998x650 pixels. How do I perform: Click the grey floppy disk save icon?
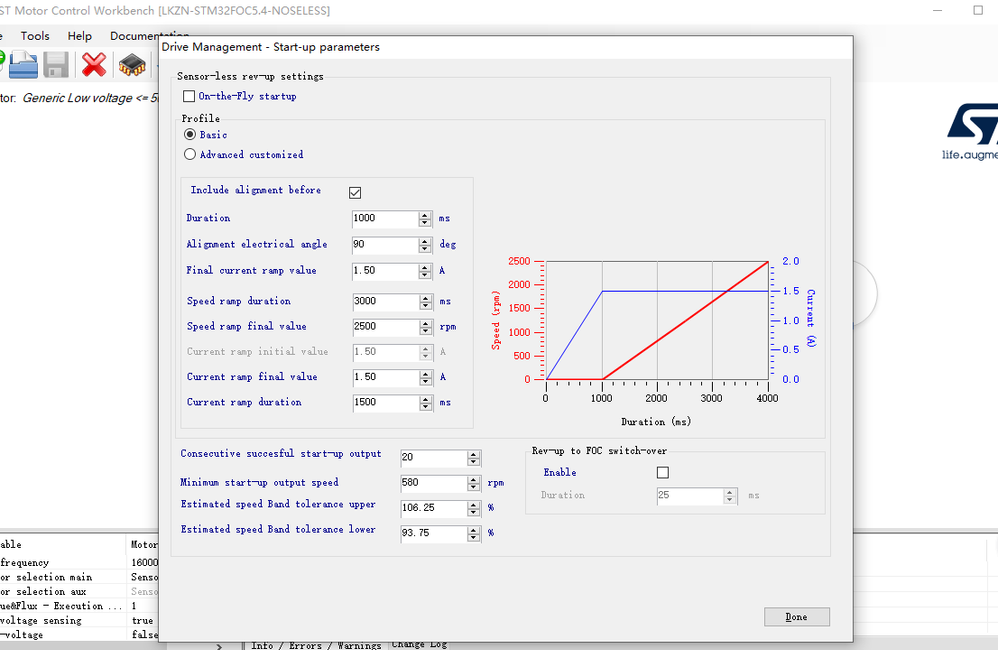[x=56, y=64]
